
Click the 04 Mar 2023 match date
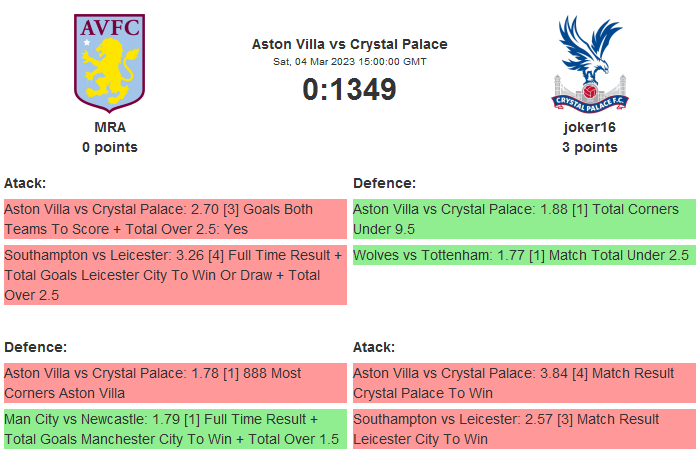349,62
